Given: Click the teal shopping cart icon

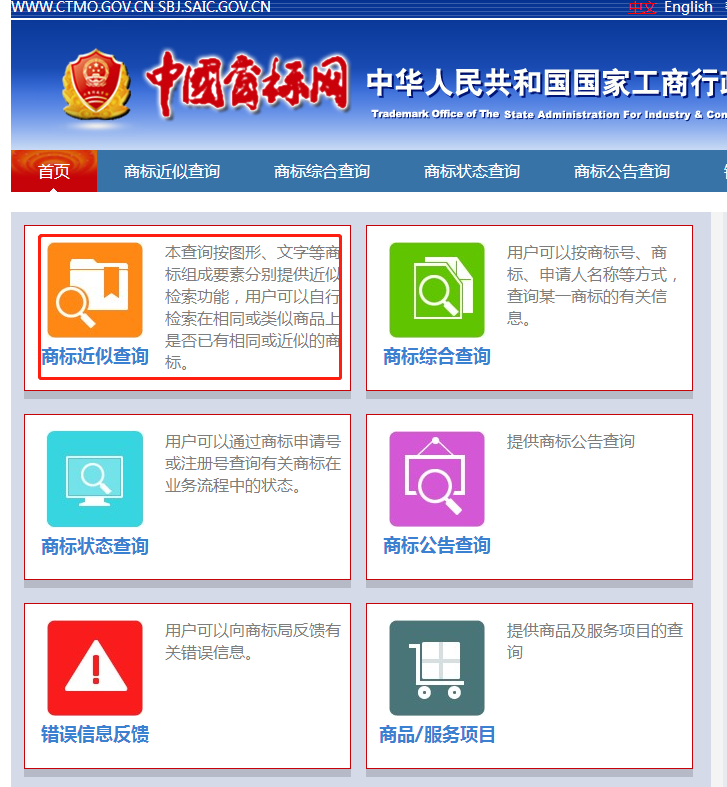Looking at the screenshot, I should (437, 667).
